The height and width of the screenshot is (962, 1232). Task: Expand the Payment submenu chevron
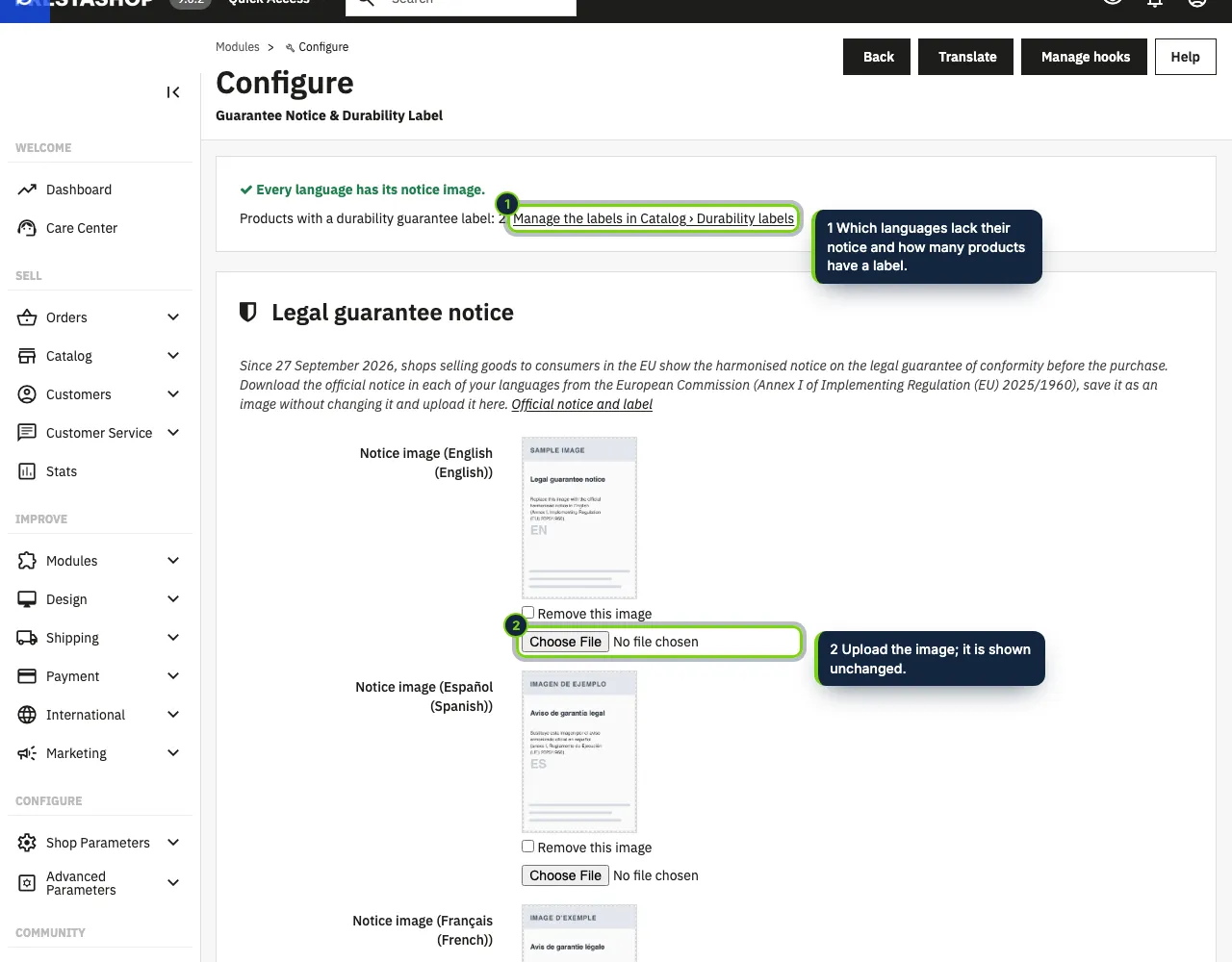pyautogui.click(x=173, y=676)
